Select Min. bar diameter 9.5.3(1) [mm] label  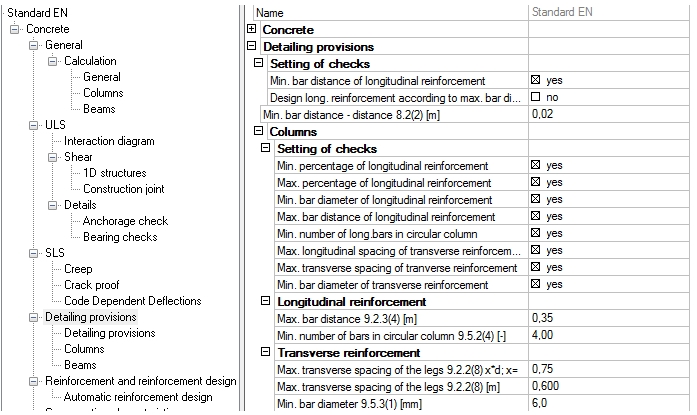[x=349, y=404]
